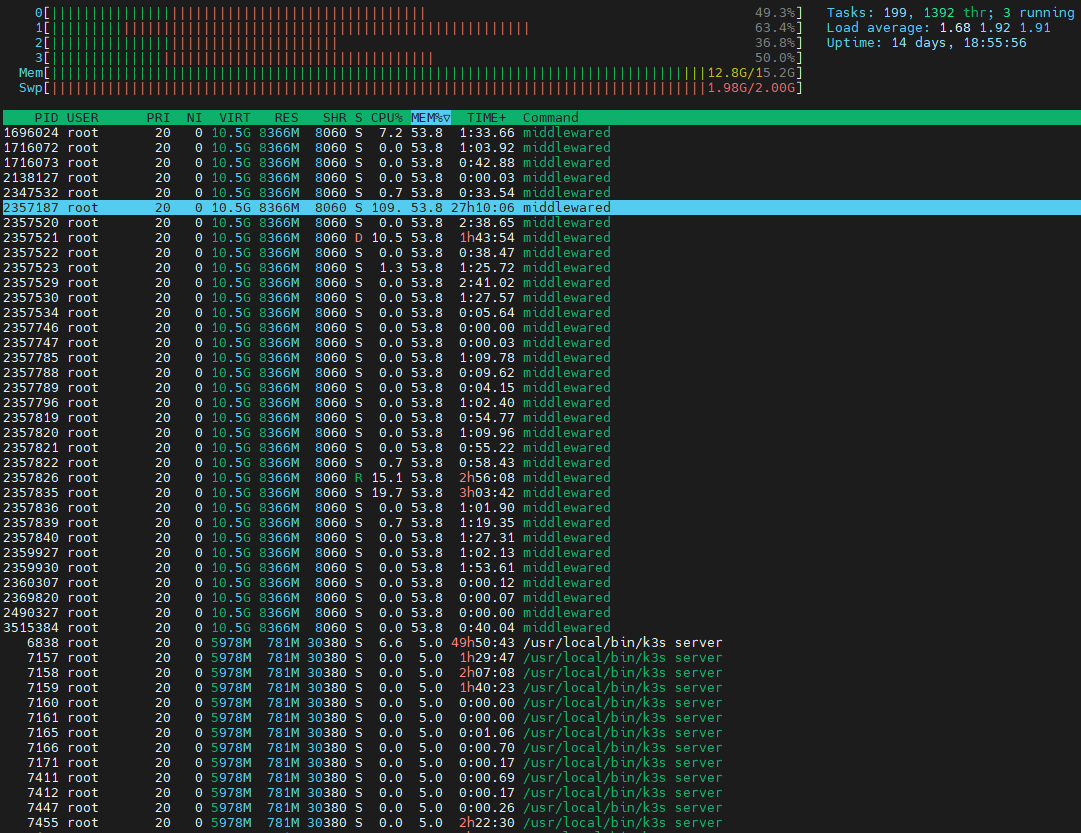The image size is (1081, 833).
Task: Select k3s server row PID 7160
Action: coord(540,703)
